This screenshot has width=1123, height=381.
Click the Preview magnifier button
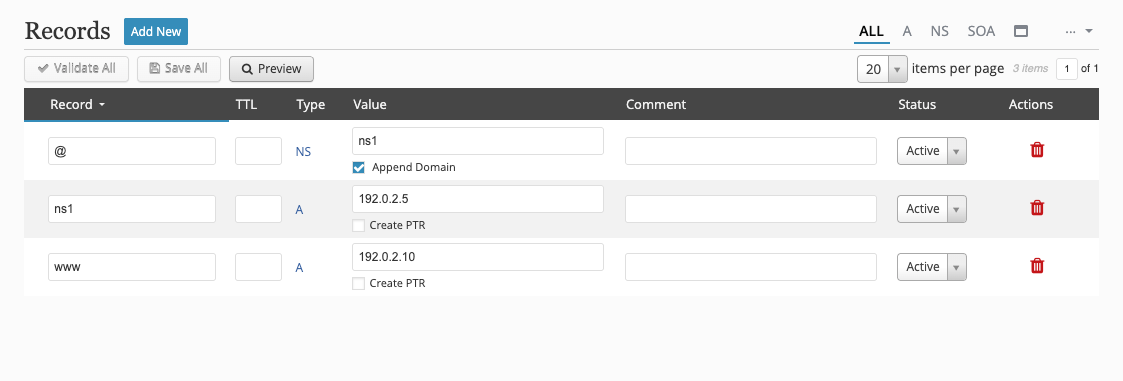point(271,69)
